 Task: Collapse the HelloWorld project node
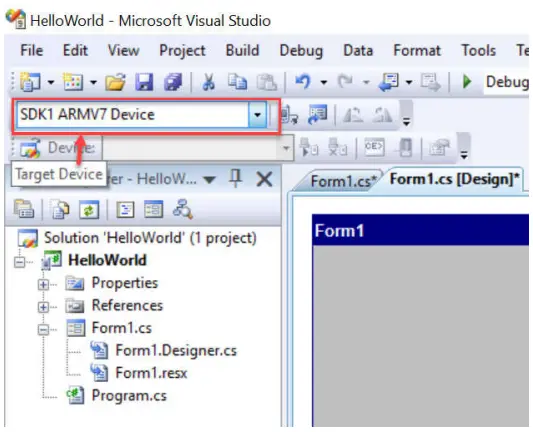click(x=20, y=262)
